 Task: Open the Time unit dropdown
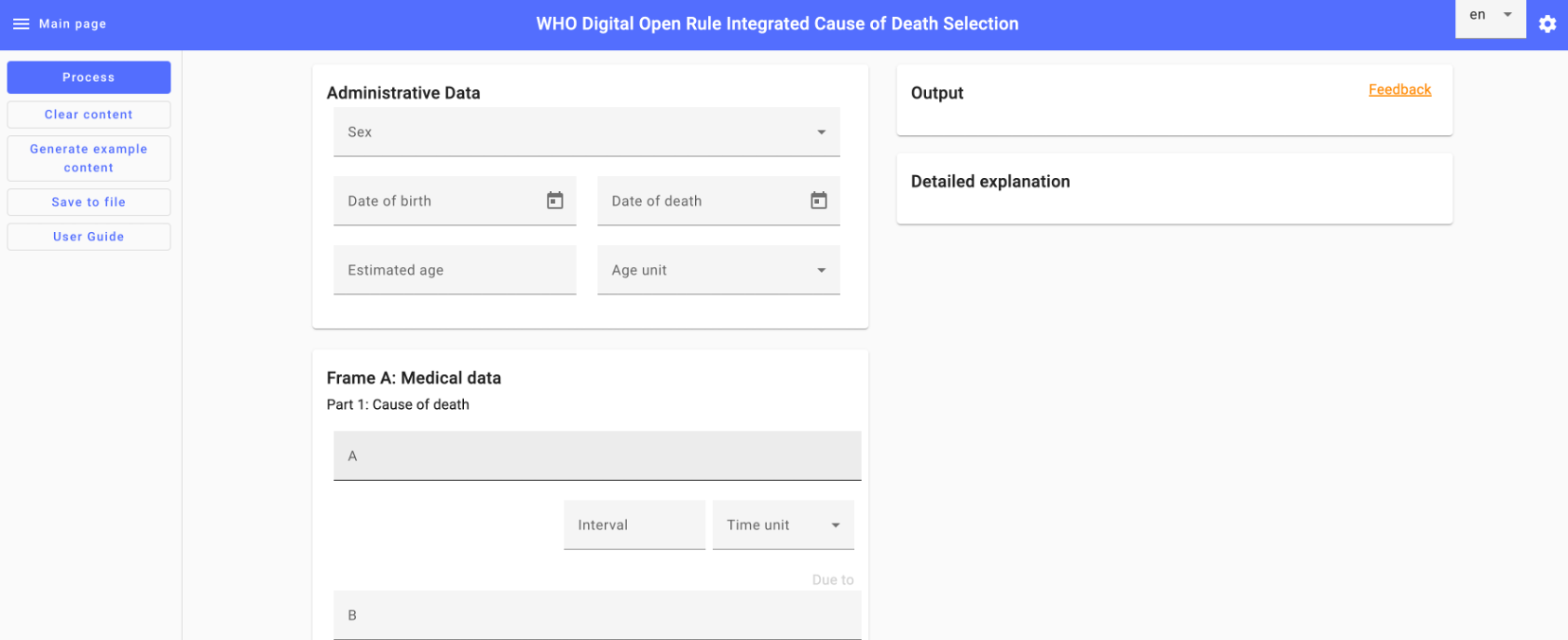(x=783, y=524)
